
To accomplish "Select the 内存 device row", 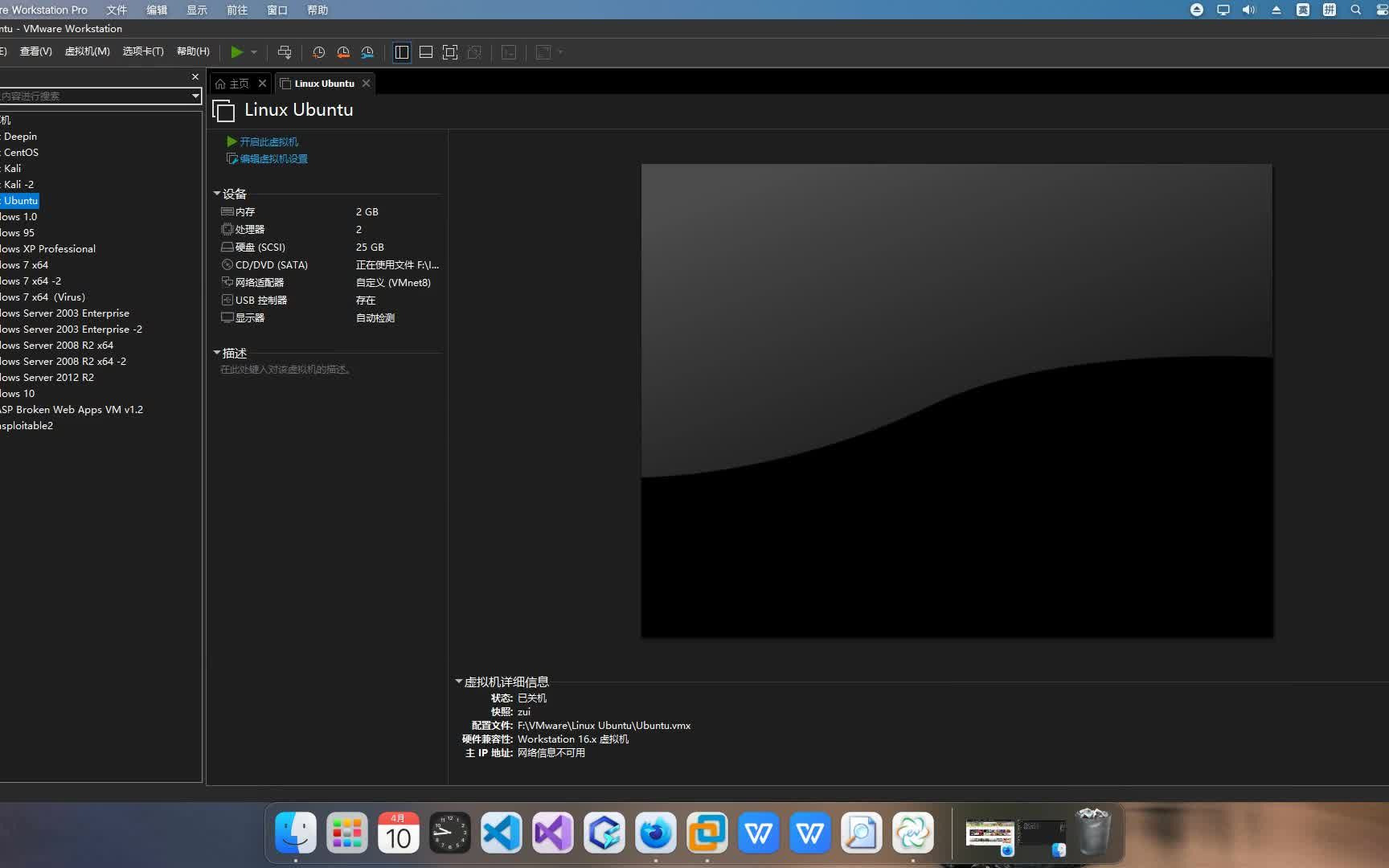I will point(330,212).
